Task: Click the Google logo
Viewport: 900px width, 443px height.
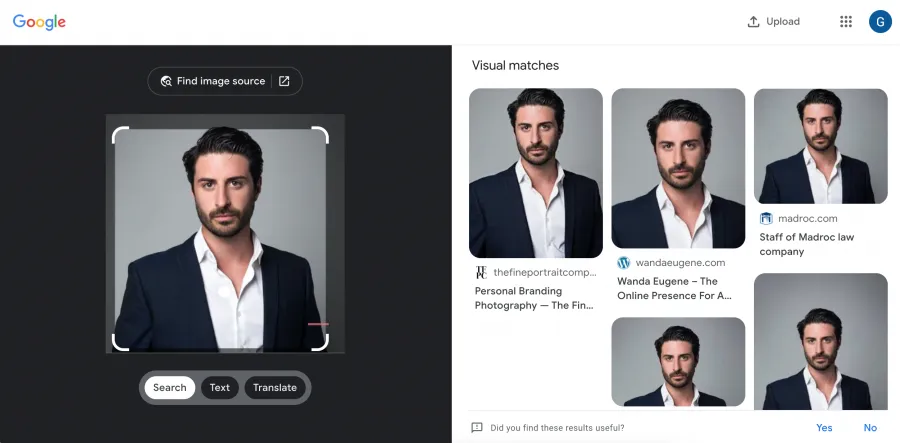Action: click(x=39, y=22)
